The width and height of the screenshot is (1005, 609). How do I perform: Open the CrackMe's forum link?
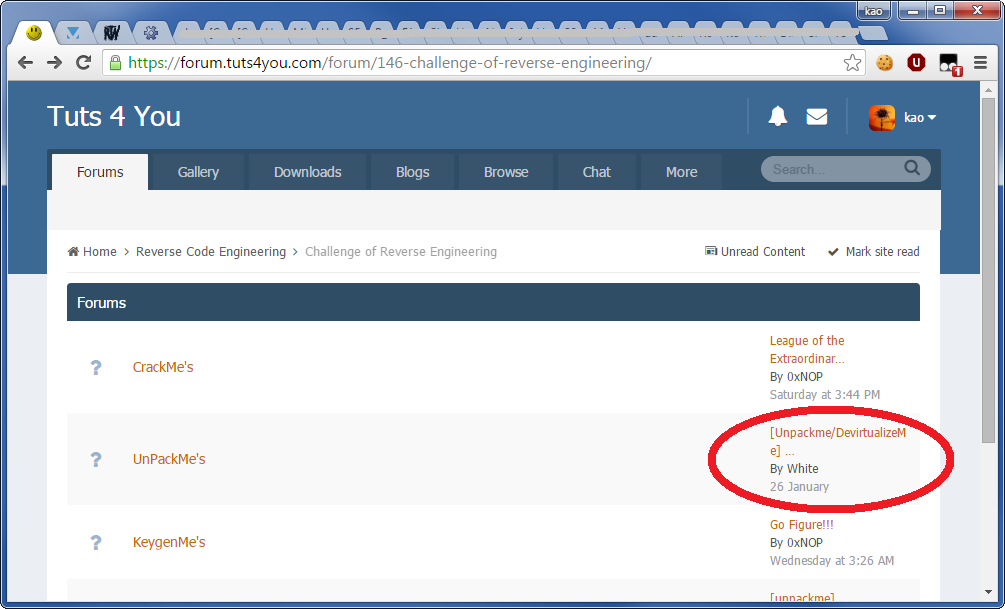click(x=163, y=367)
